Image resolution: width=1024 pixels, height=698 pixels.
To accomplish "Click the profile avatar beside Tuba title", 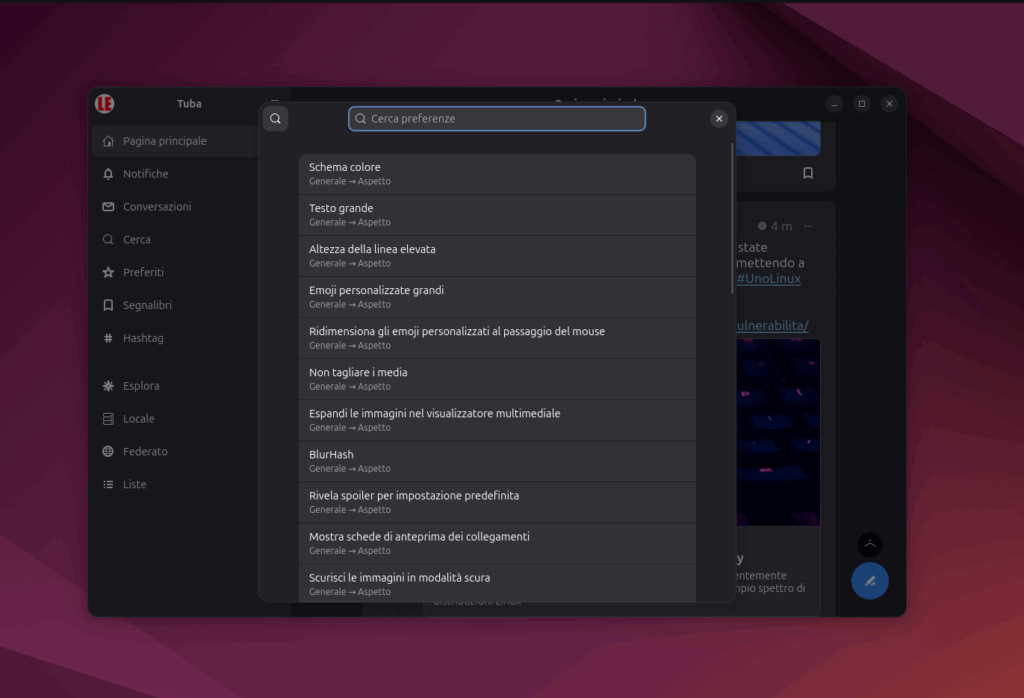I will pyautogui.click(x=105, y=104).
